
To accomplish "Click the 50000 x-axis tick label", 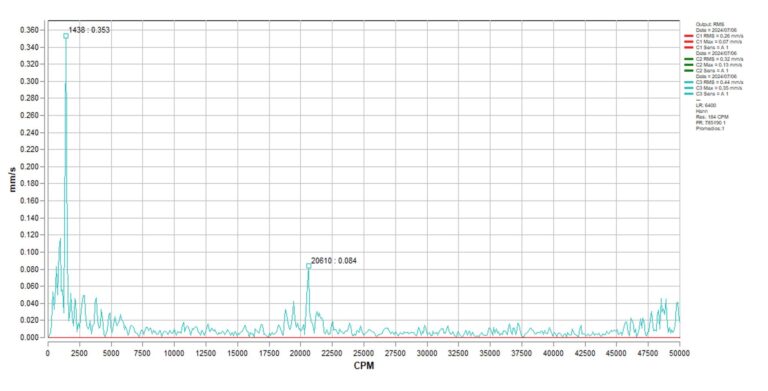I will (679, 353).
